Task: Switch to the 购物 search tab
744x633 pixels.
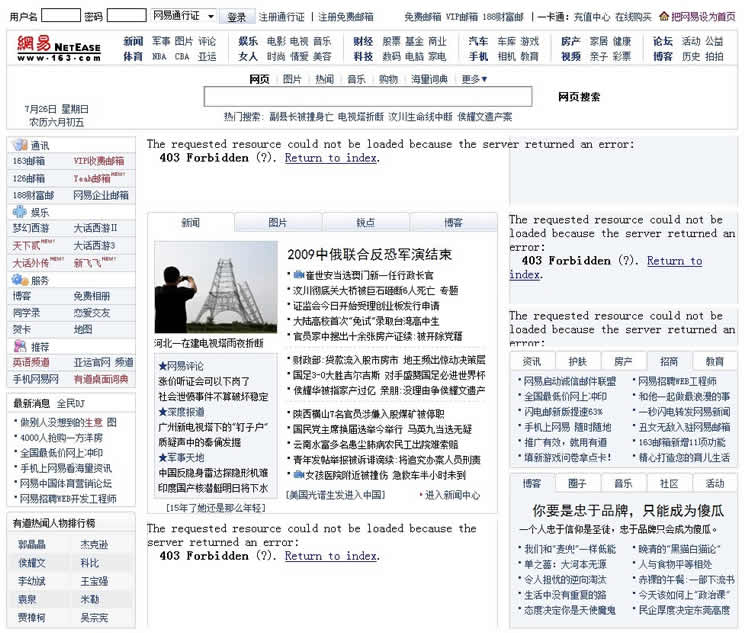Action: (x=388, y=79)
